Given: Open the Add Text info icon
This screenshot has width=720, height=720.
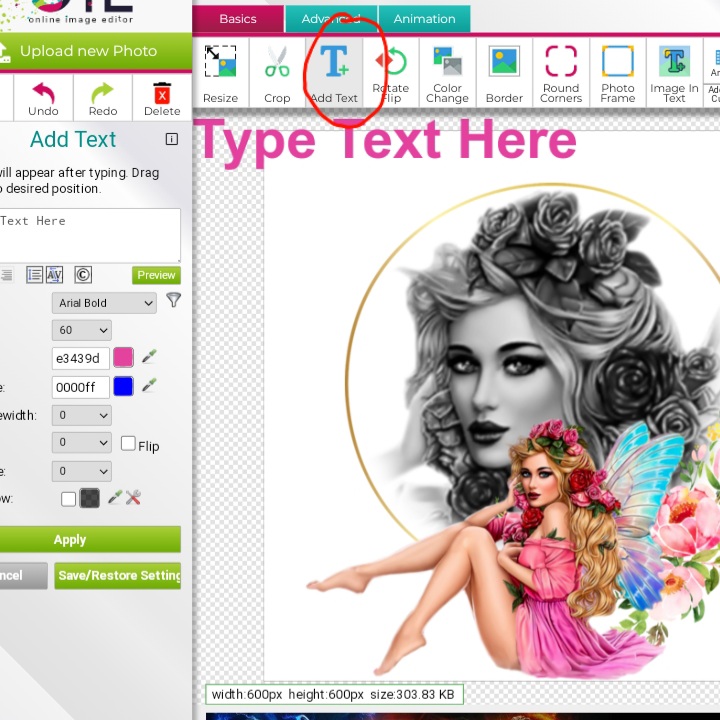Looking at the screenshot, I should (172, 139).
